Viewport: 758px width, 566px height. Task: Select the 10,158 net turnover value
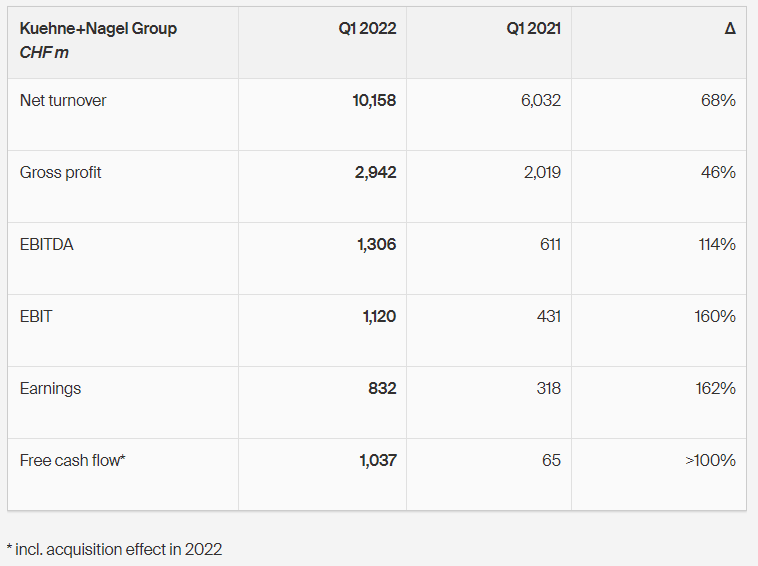click(374, 101)
